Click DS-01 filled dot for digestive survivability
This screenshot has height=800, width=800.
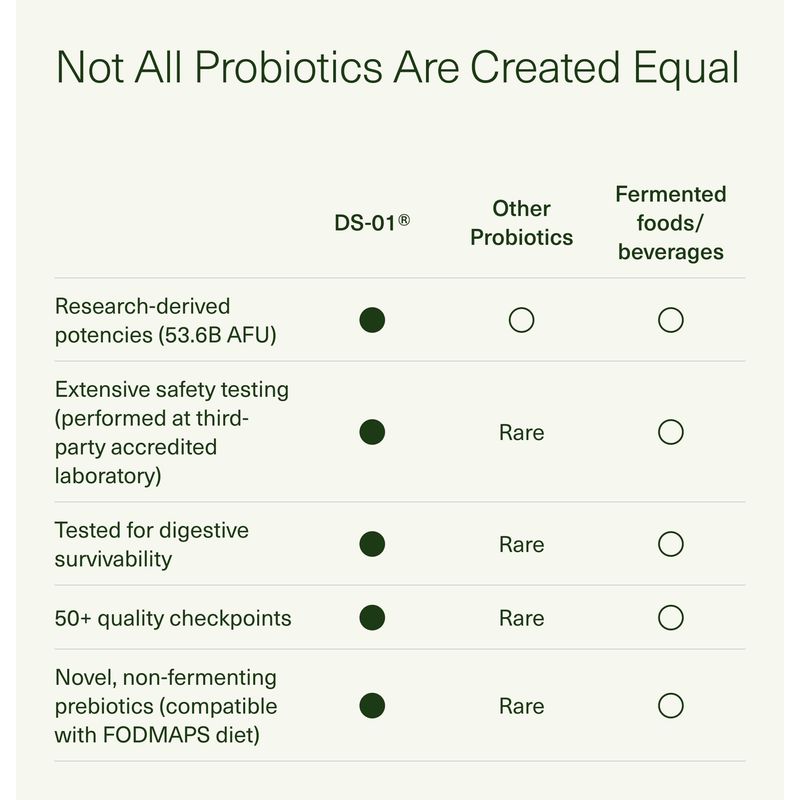[372, 544]
